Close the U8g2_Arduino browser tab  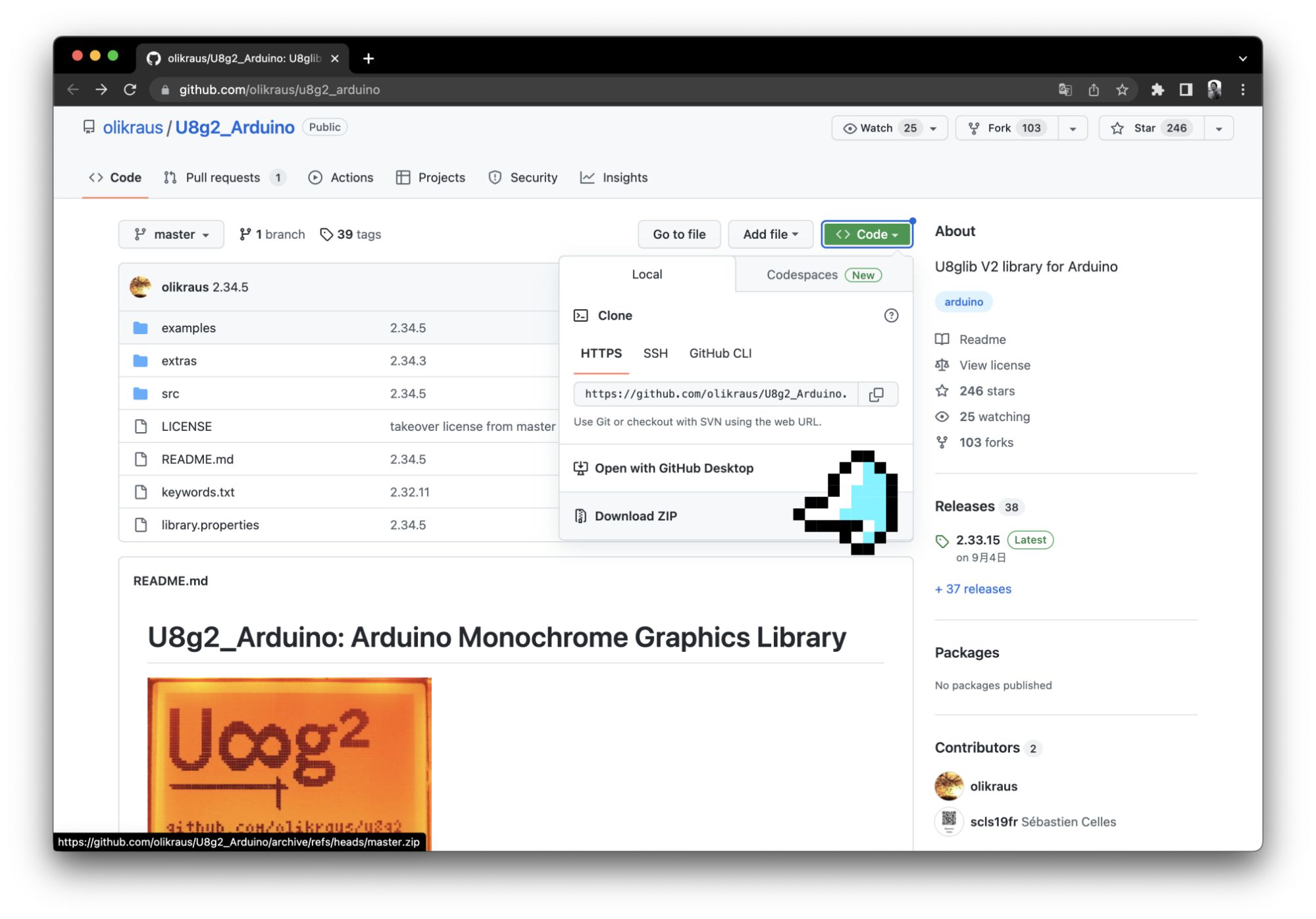point(335,59)
